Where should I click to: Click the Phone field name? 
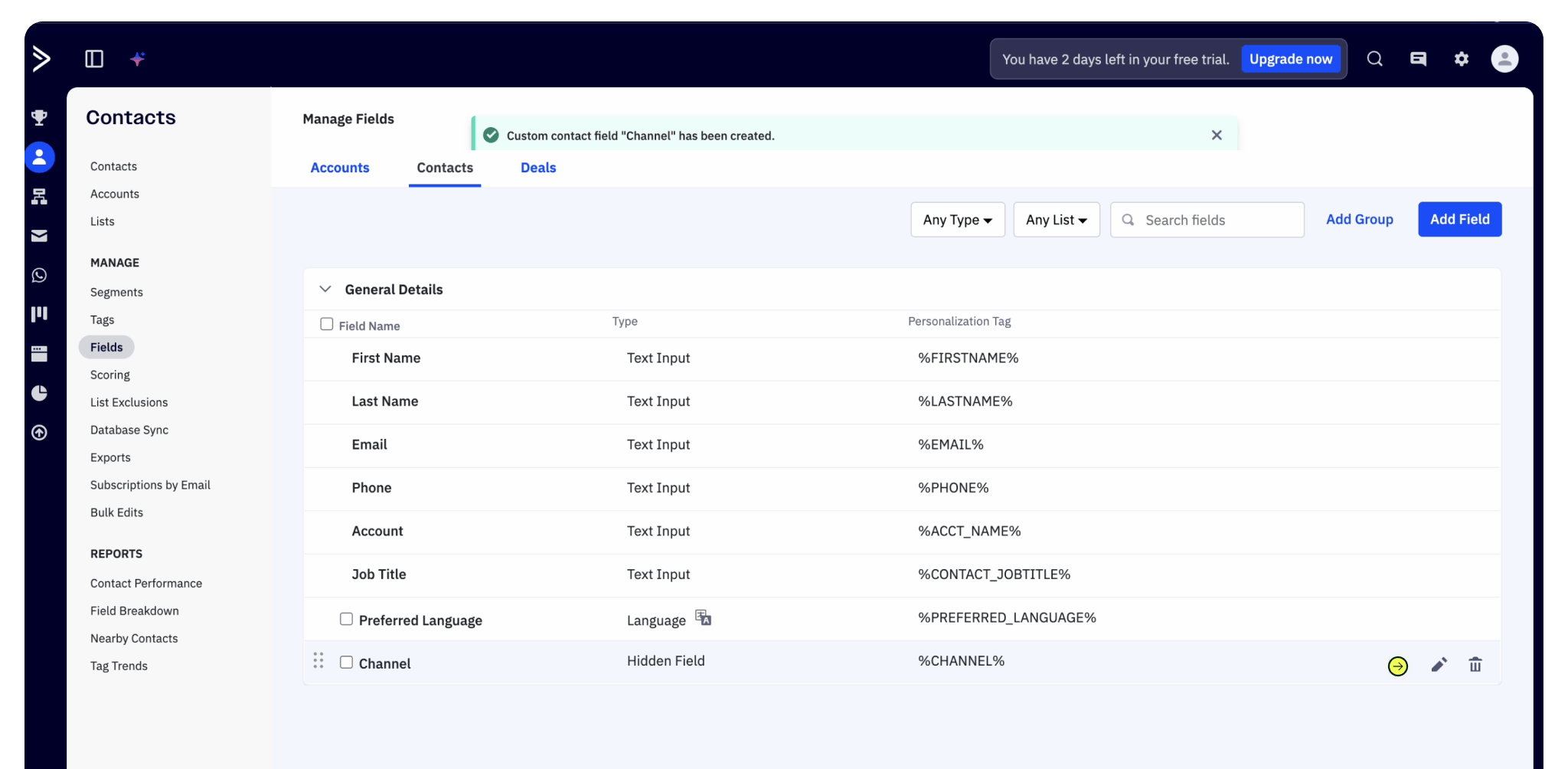[371, 488]
